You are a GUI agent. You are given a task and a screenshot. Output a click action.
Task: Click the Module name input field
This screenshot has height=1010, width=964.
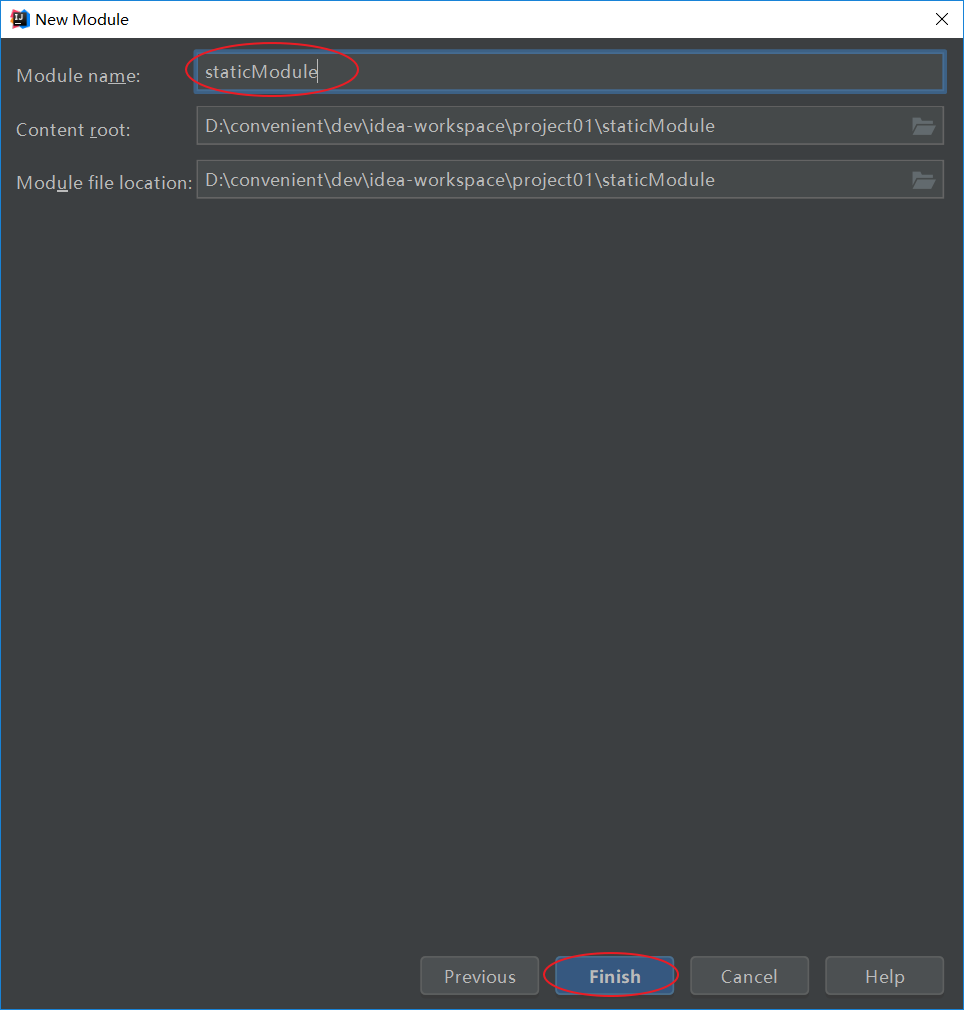coord(569,71)
